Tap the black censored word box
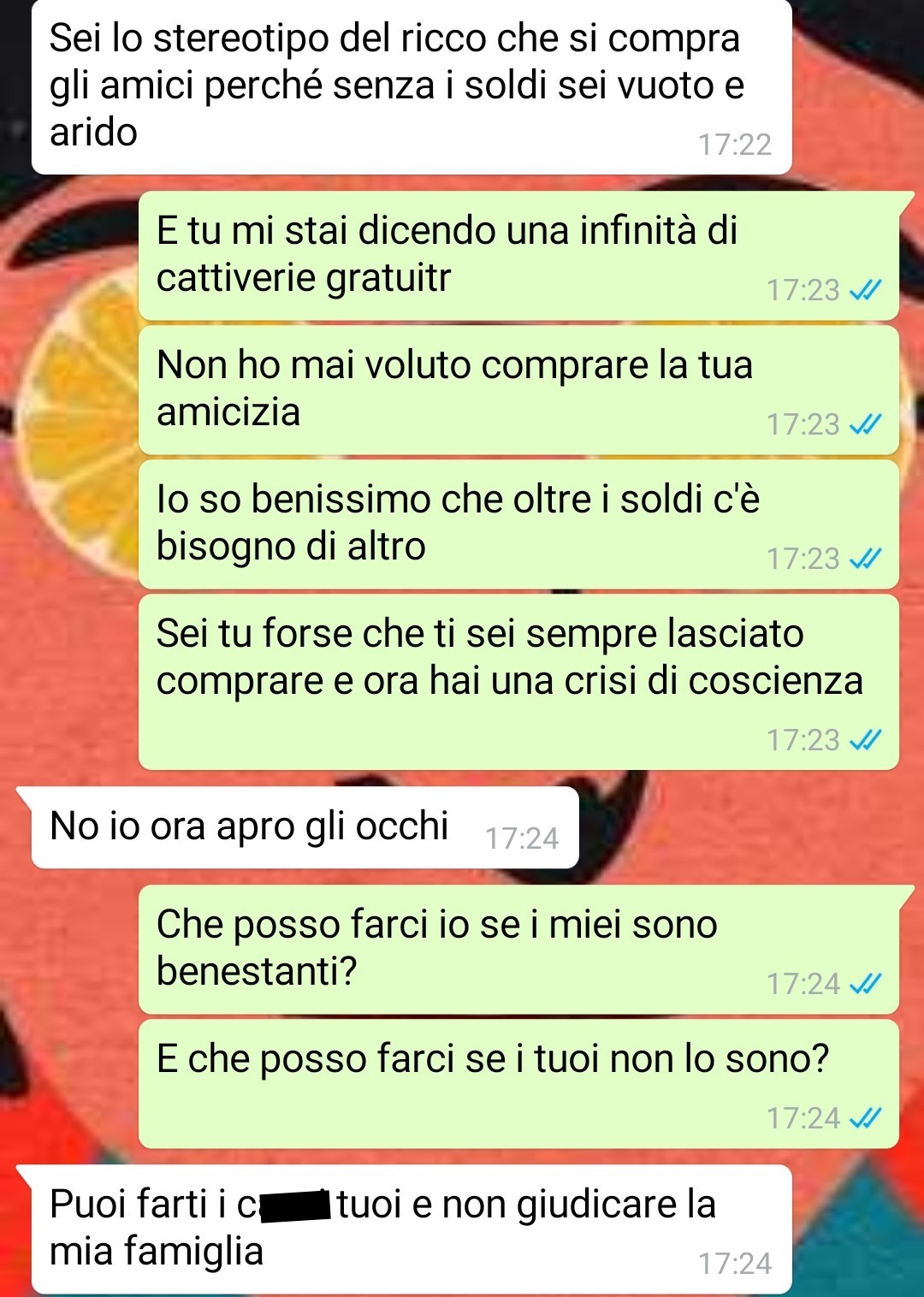The height and width of the screenshot is (1297, 924). 295,1205
